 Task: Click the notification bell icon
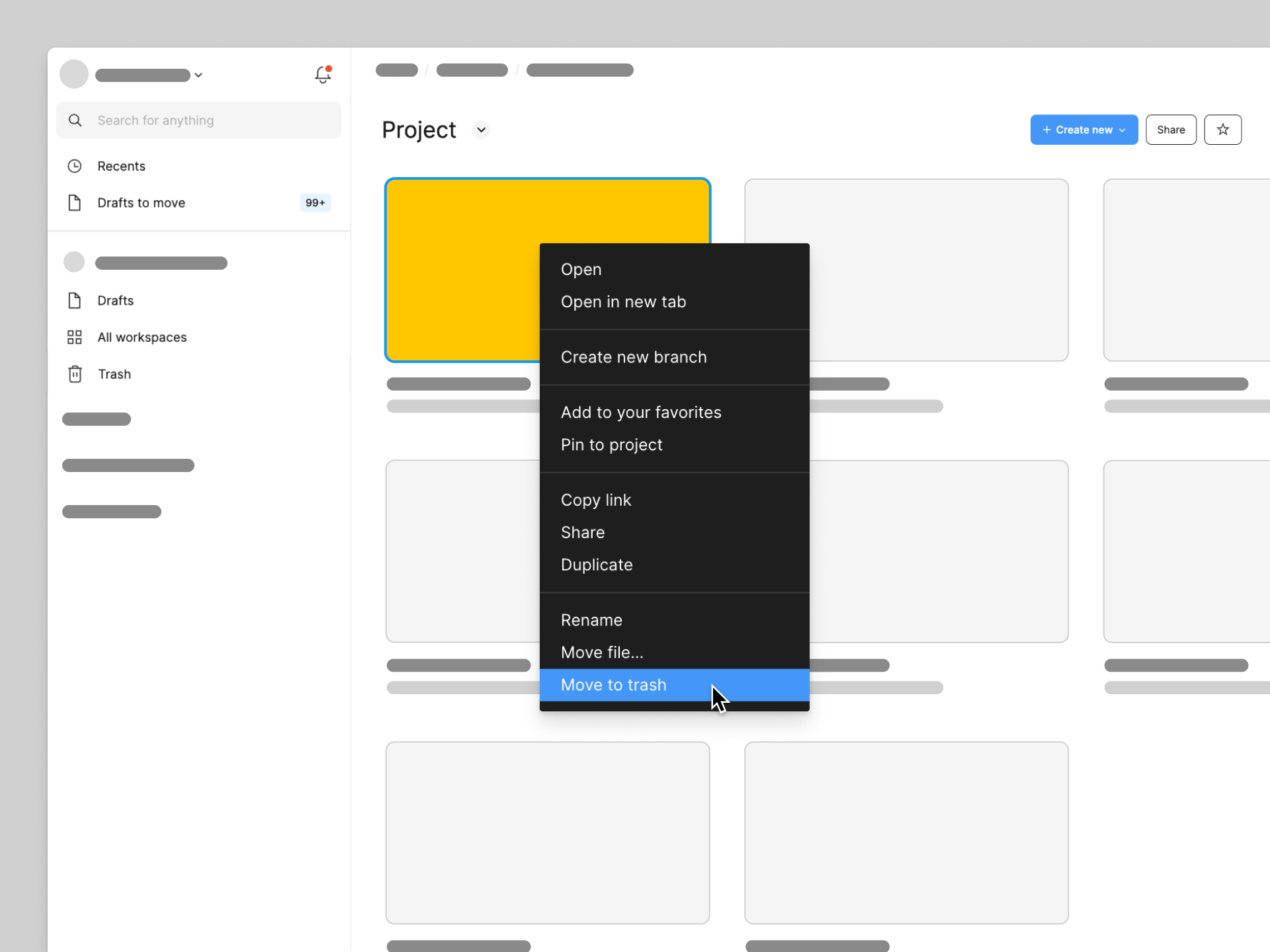[323, 75]
